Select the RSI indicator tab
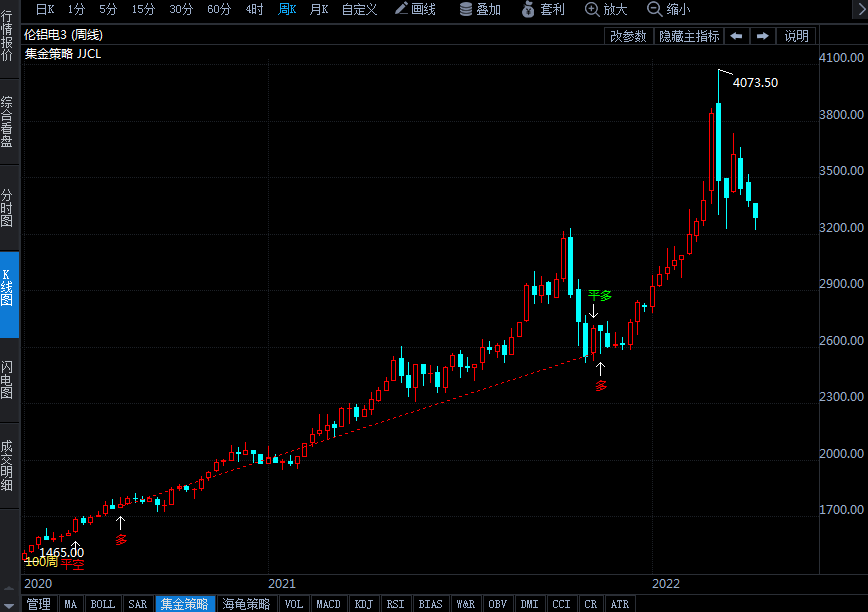The height and width of the screenshot is (612, 868). click(395, 604)
